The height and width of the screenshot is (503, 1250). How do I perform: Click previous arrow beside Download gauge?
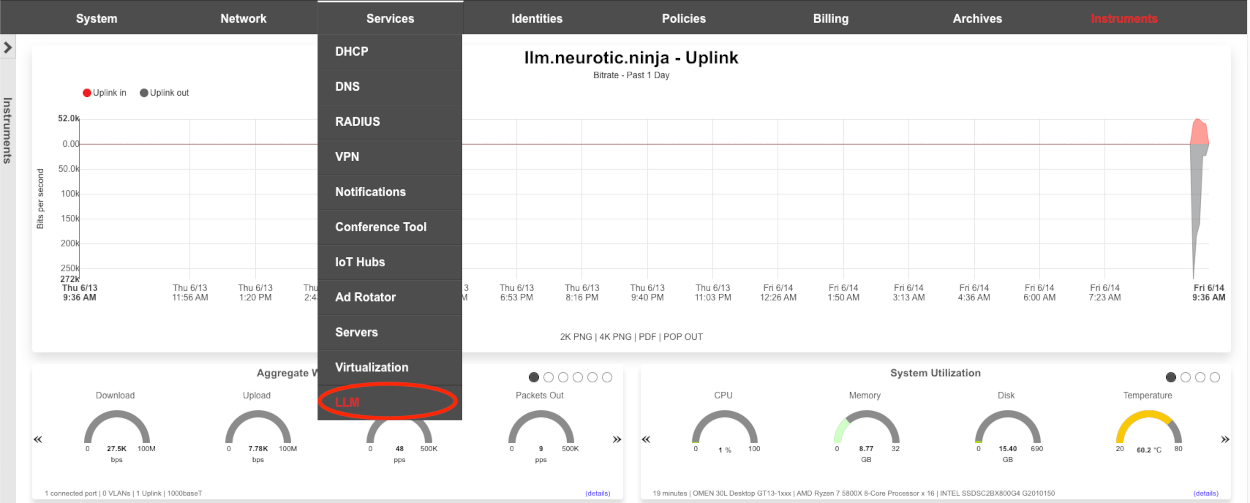[39, 439]
